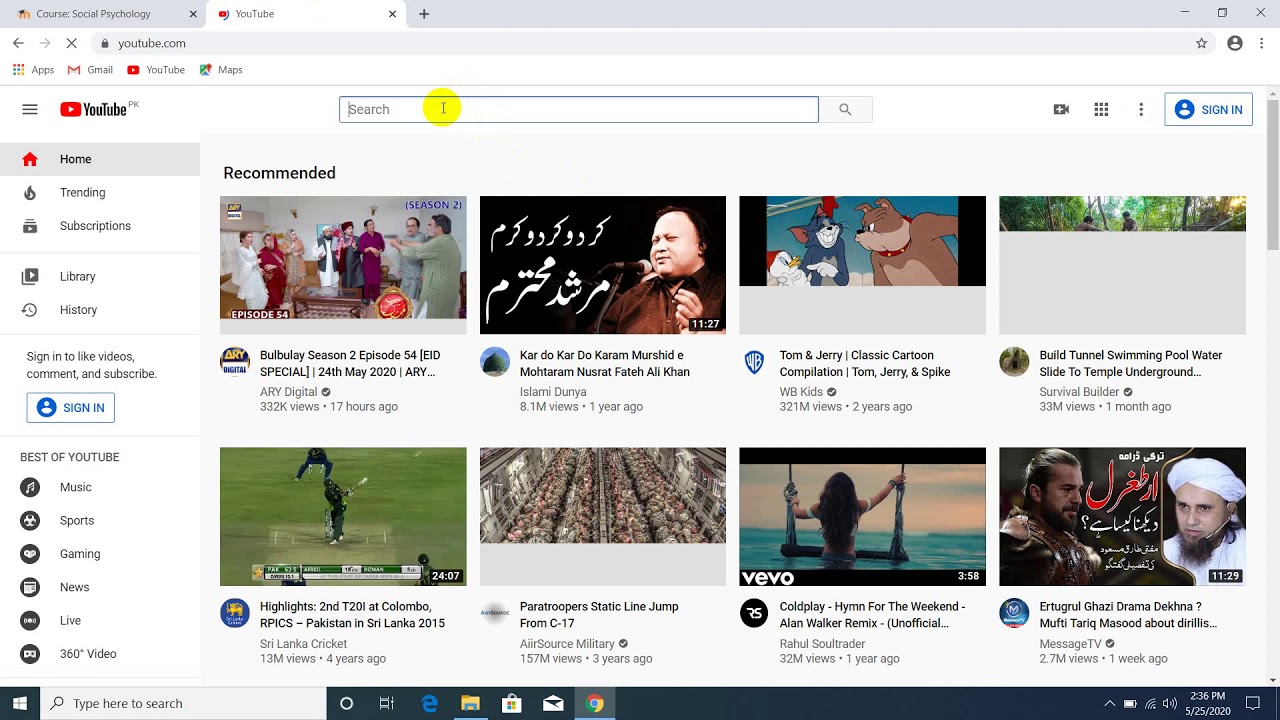Open the Windows Start menu

pyautogui.click(x=20, y=703)
